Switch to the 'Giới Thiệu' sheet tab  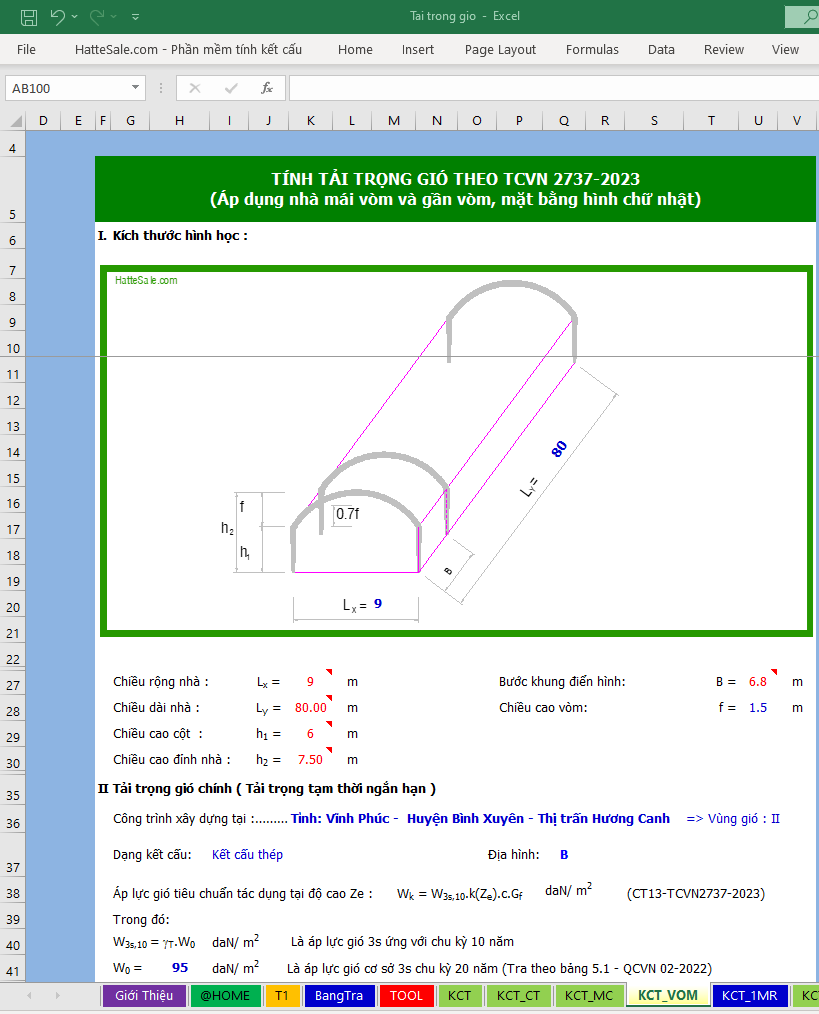[144, 995]
